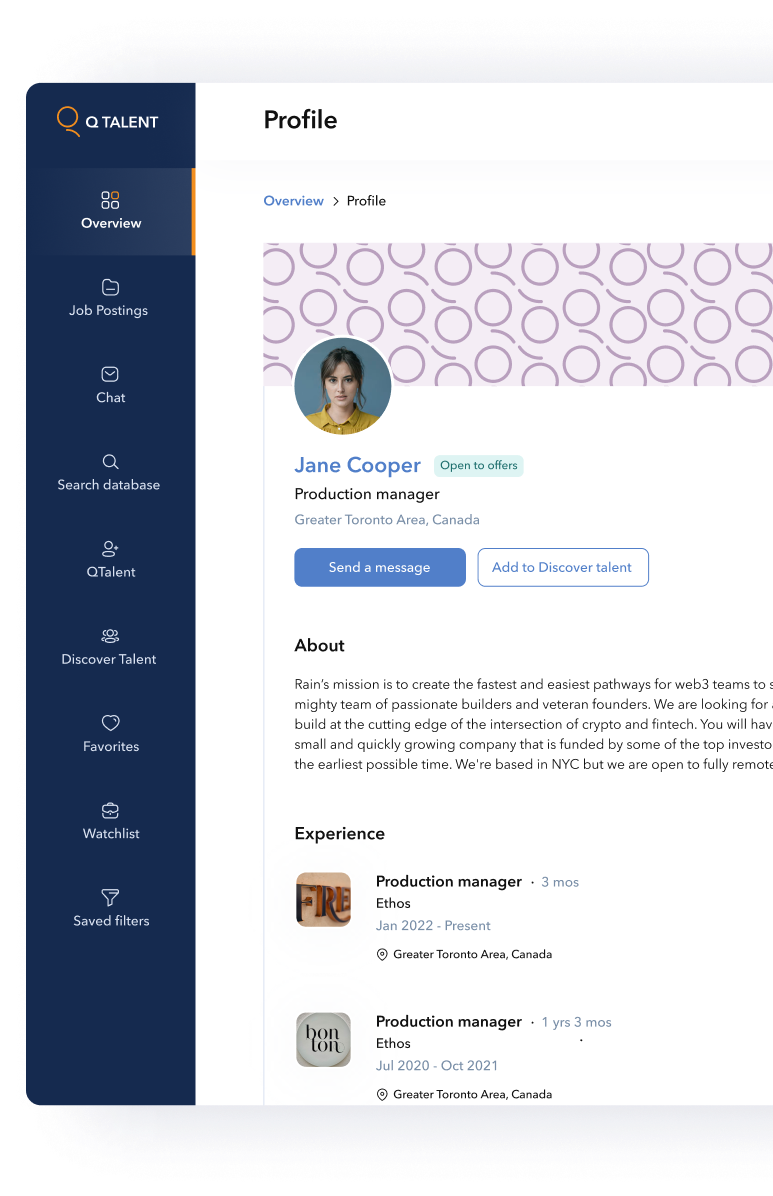Follow the Overview breadcrumb link

293,201
